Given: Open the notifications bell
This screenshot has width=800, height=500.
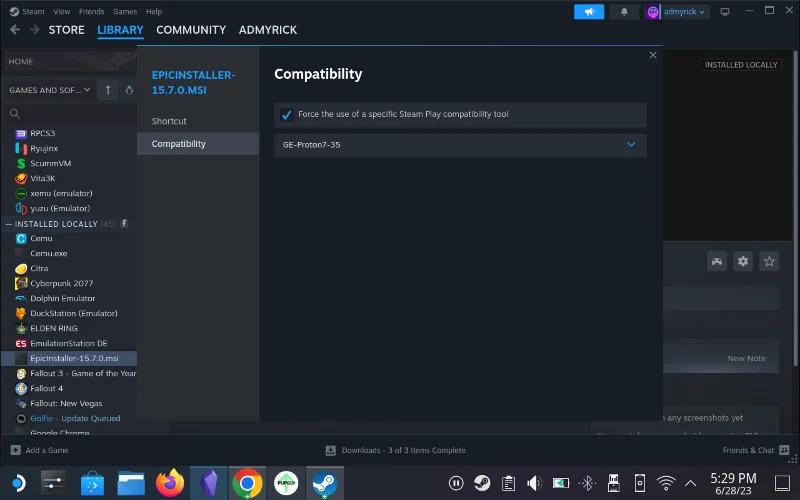Looking at the screenshot, I should (x=624, y=12).
